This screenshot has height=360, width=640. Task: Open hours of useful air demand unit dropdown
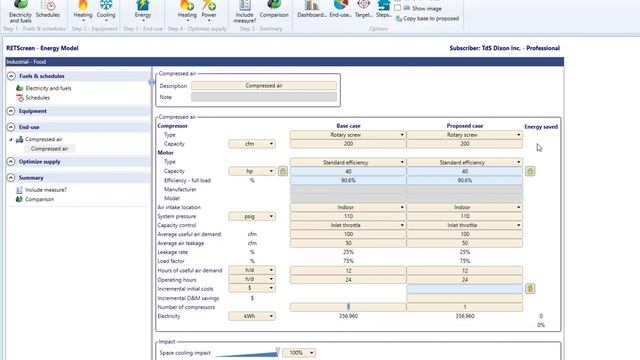[252, 270]
